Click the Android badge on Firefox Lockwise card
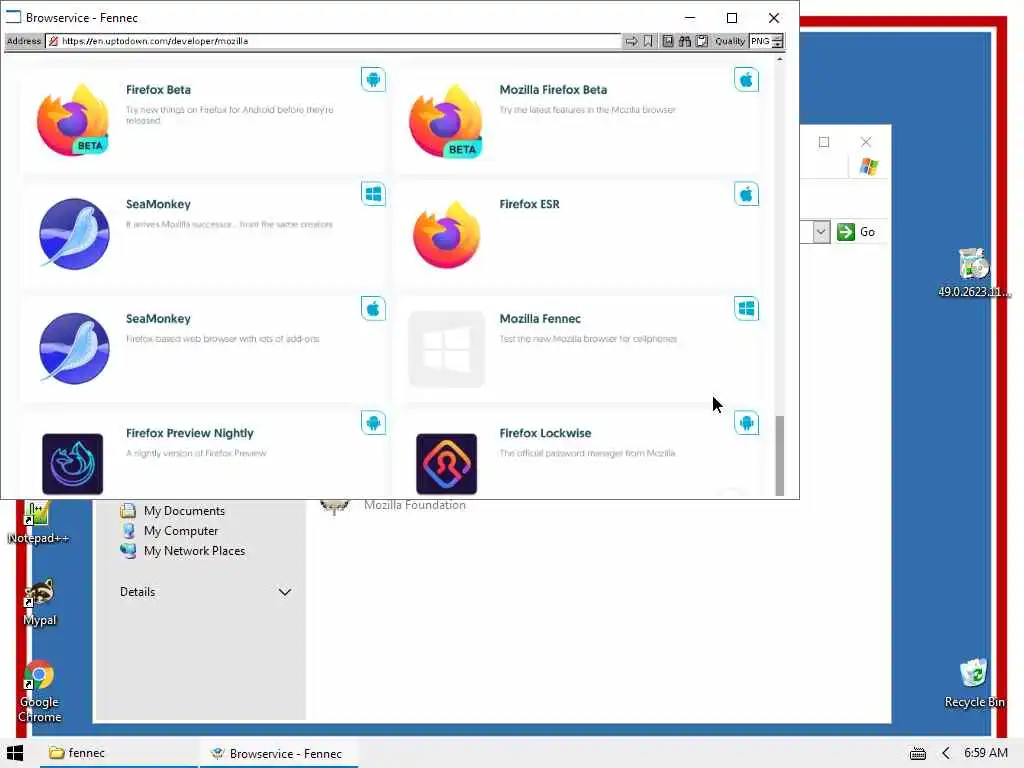1024x768 pixels. click(746, 423)
